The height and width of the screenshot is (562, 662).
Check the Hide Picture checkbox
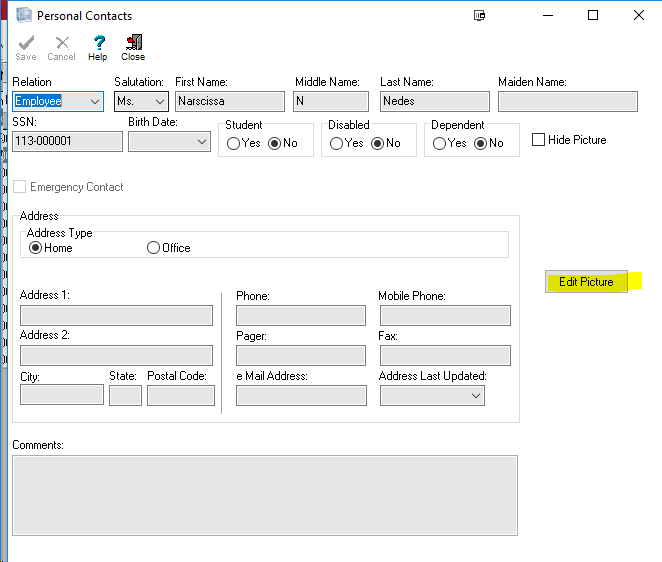(x=539, y=140)
